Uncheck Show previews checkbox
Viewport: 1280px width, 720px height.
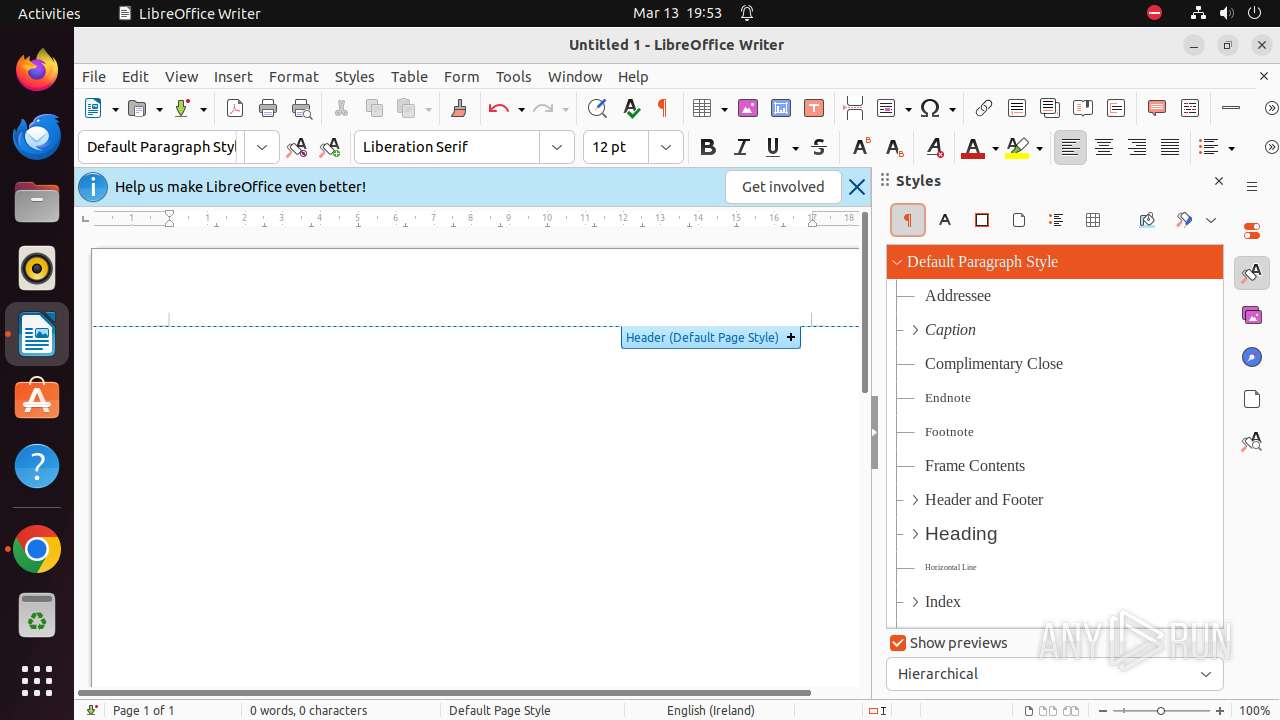(x=898, y=643)
